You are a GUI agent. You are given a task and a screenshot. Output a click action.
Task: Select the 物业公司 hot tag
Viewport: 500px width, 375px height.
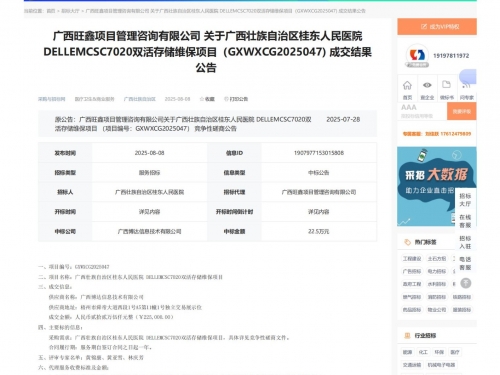[x=437, y=310]
